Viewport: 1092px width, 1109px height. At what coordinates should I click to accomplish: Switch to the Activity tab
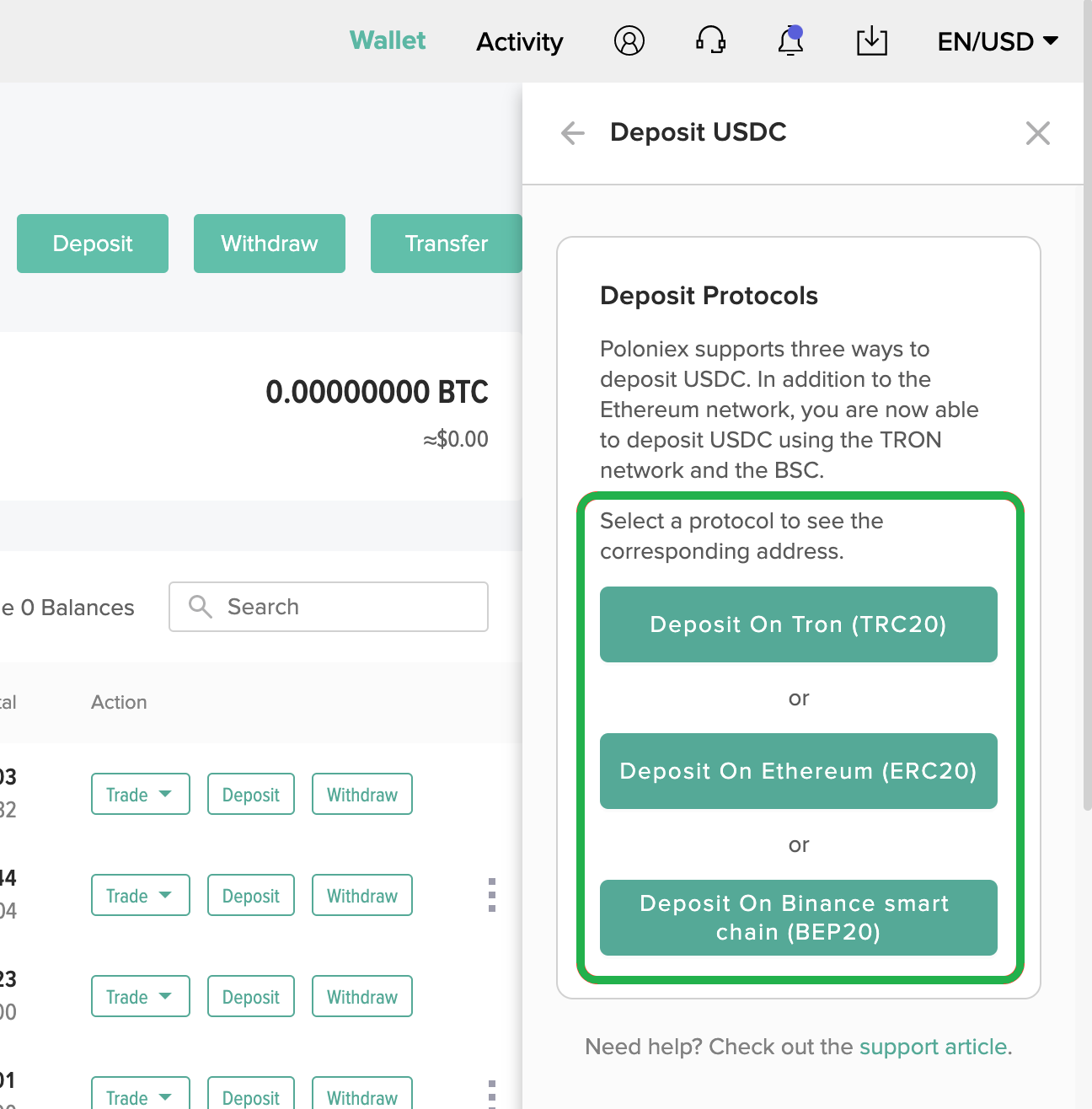point(520,41)
